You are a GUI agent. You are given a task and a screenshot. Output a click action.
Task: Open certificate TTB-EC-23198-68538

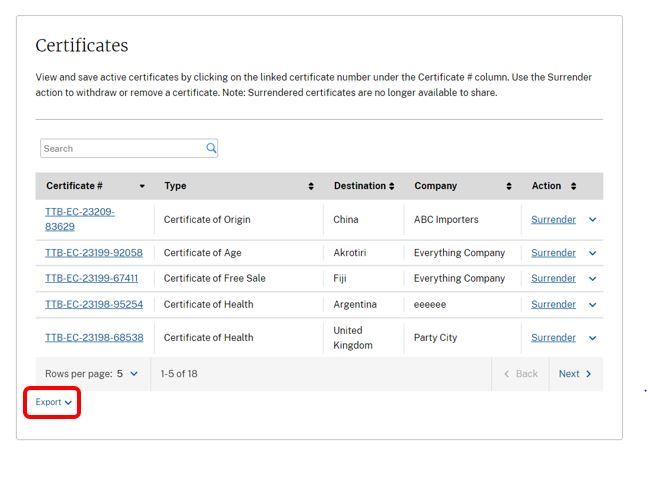pyautogui.click(x=93, y=338)
